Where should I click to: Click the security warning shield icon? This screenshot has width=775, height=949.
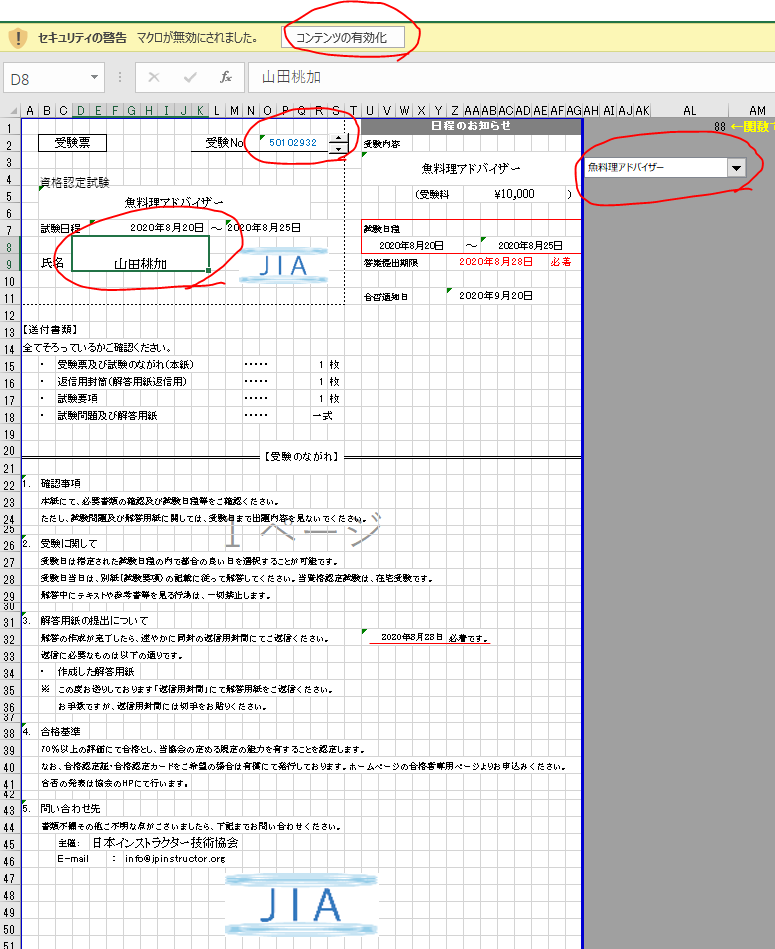tap(18, 38)
